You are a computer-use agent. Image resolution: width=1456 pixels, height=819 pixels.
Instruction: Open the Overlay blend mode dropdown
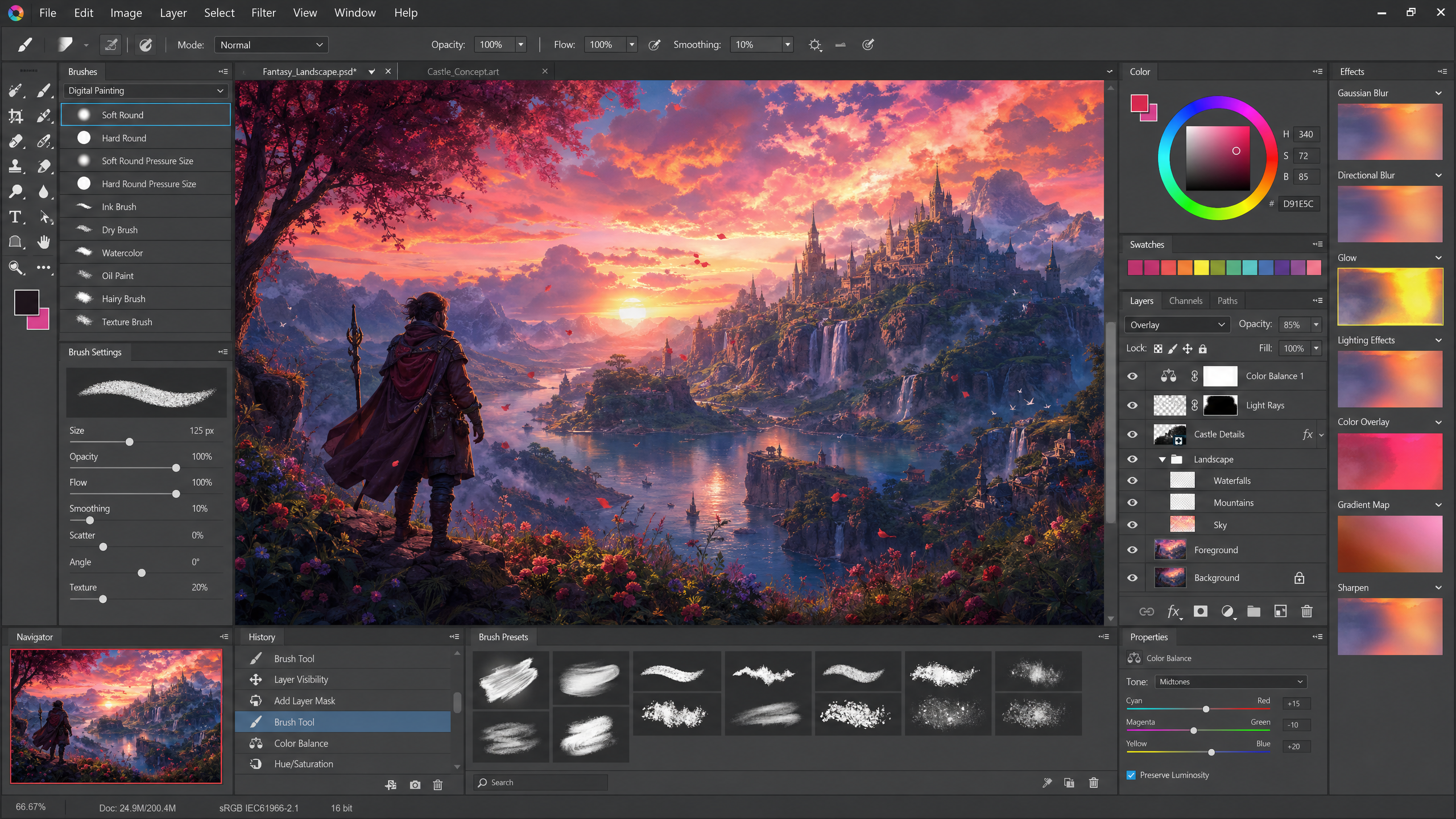1177,325
